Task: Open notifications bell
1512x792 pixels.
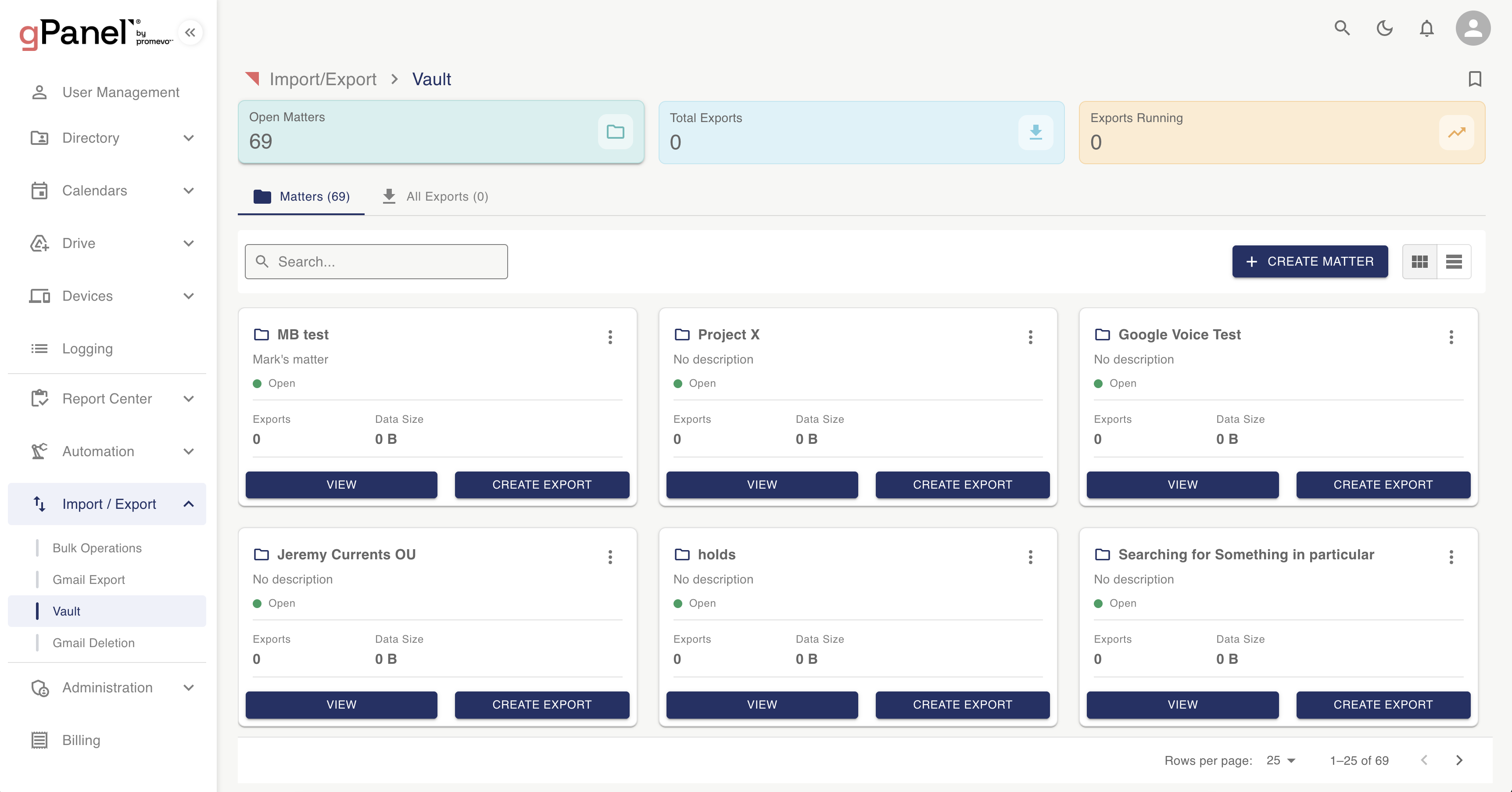Action: pos(1426,28)
